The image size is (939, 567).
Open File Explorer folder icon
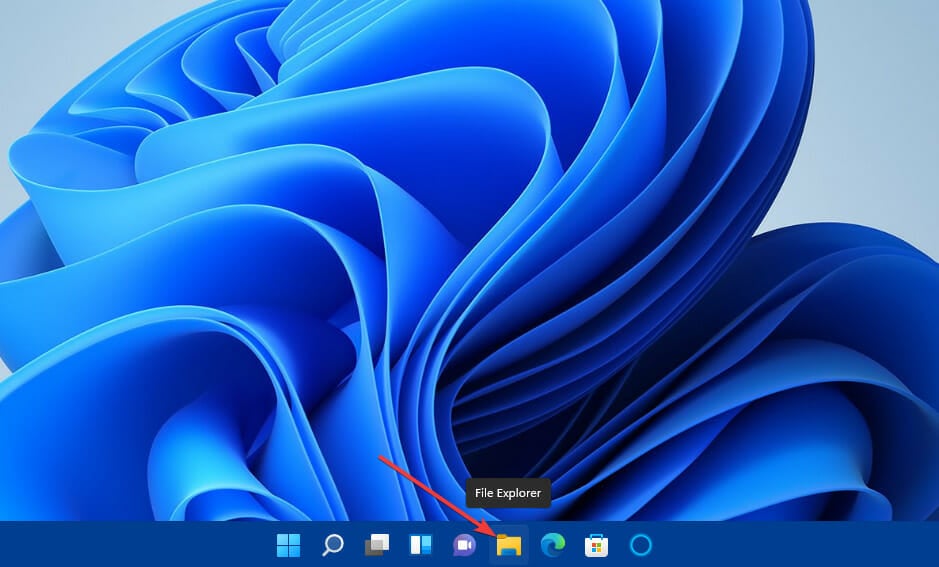(x=508, y=545)
